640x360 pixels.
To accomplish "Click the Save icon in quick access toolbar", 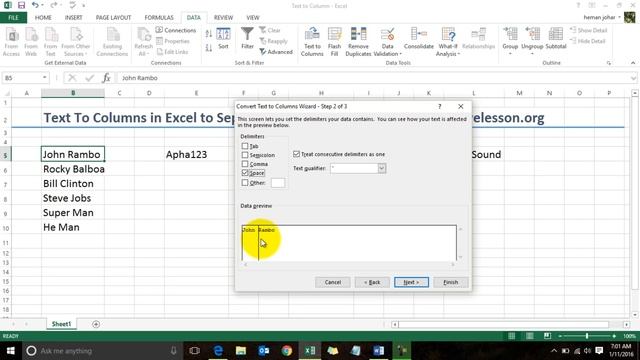I will pos(21,5).
